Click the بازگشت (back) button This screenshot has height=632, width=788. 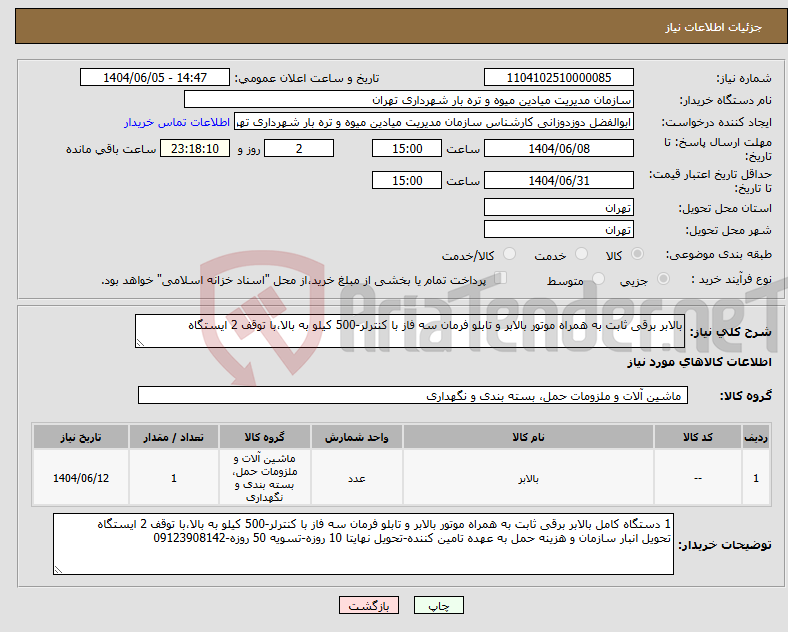coord(369,605)
